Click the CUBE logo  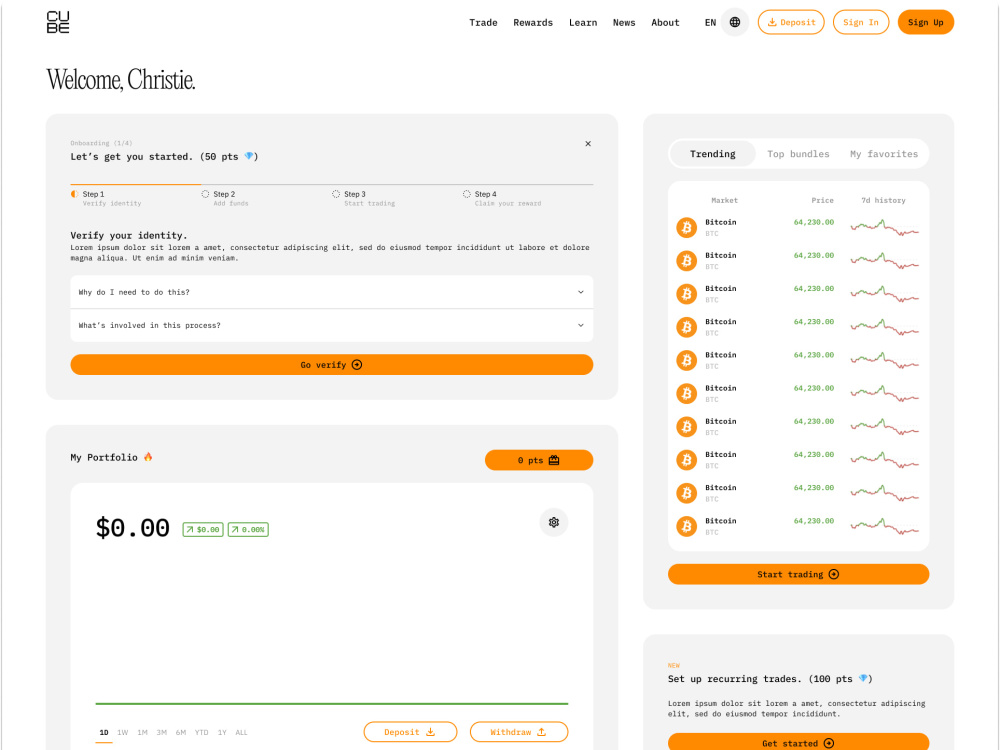coord(58,22)
